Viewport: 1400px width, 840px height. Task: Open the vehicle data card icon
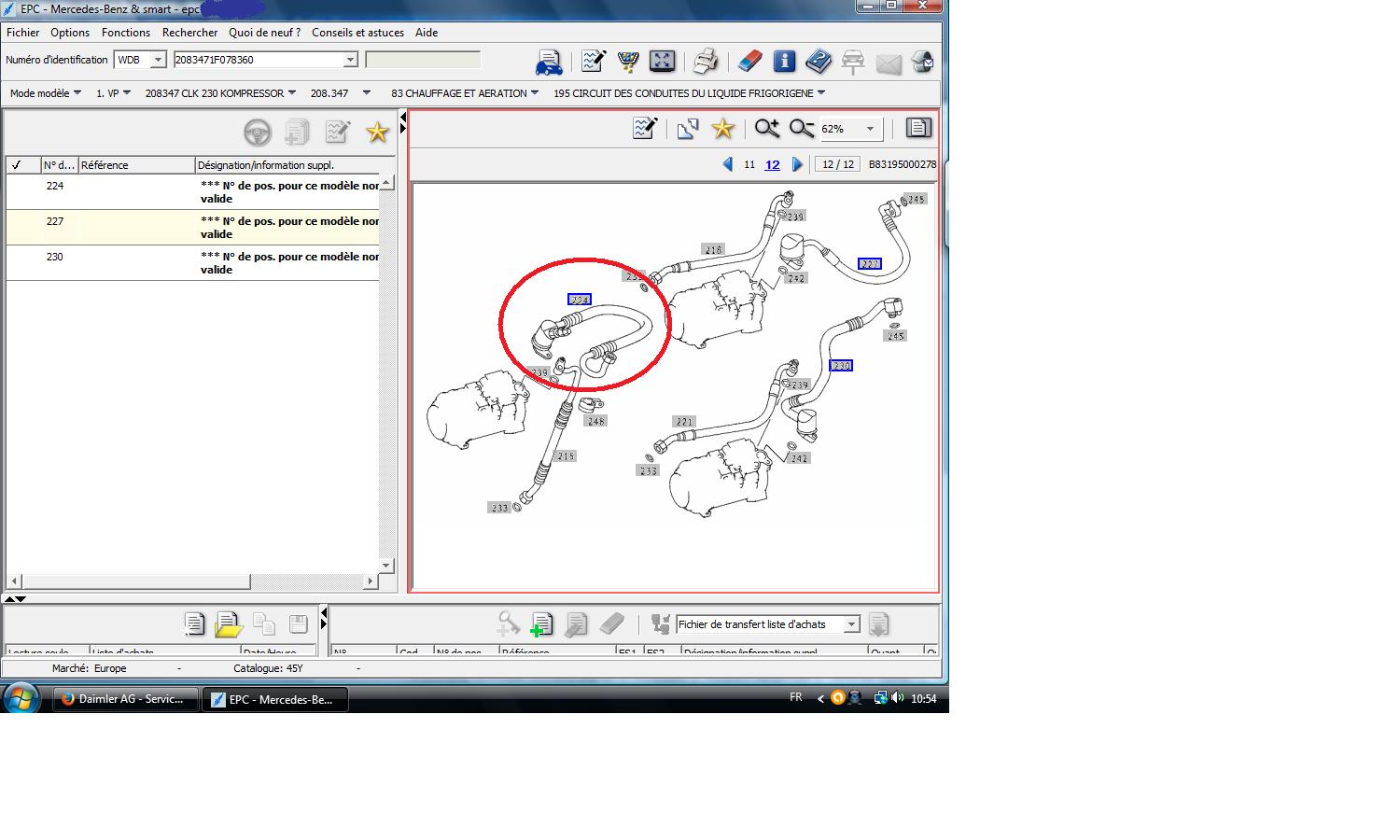point(549,62)
